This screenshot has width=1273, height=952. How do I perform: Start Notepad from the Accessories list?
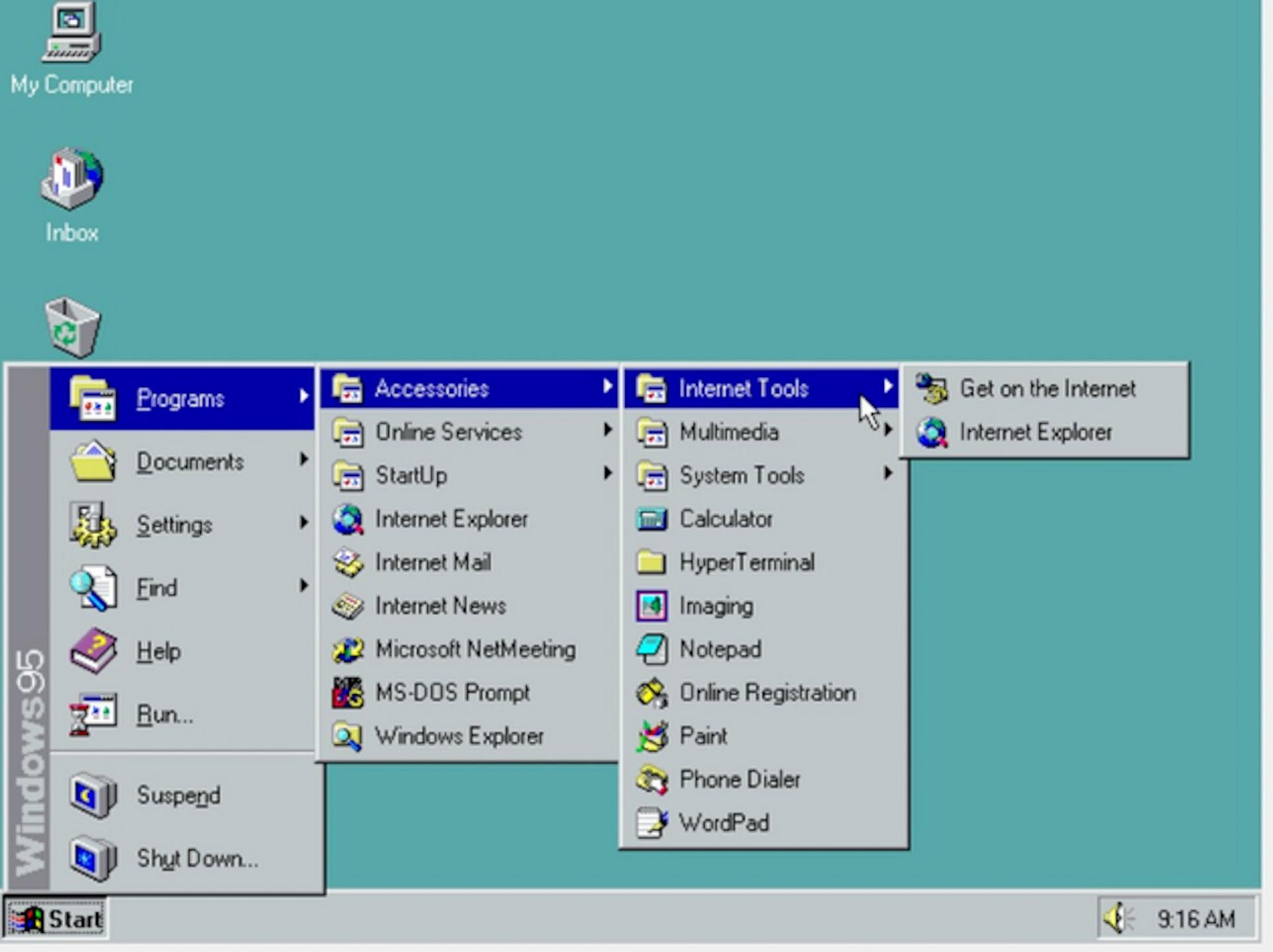point(719,649)
